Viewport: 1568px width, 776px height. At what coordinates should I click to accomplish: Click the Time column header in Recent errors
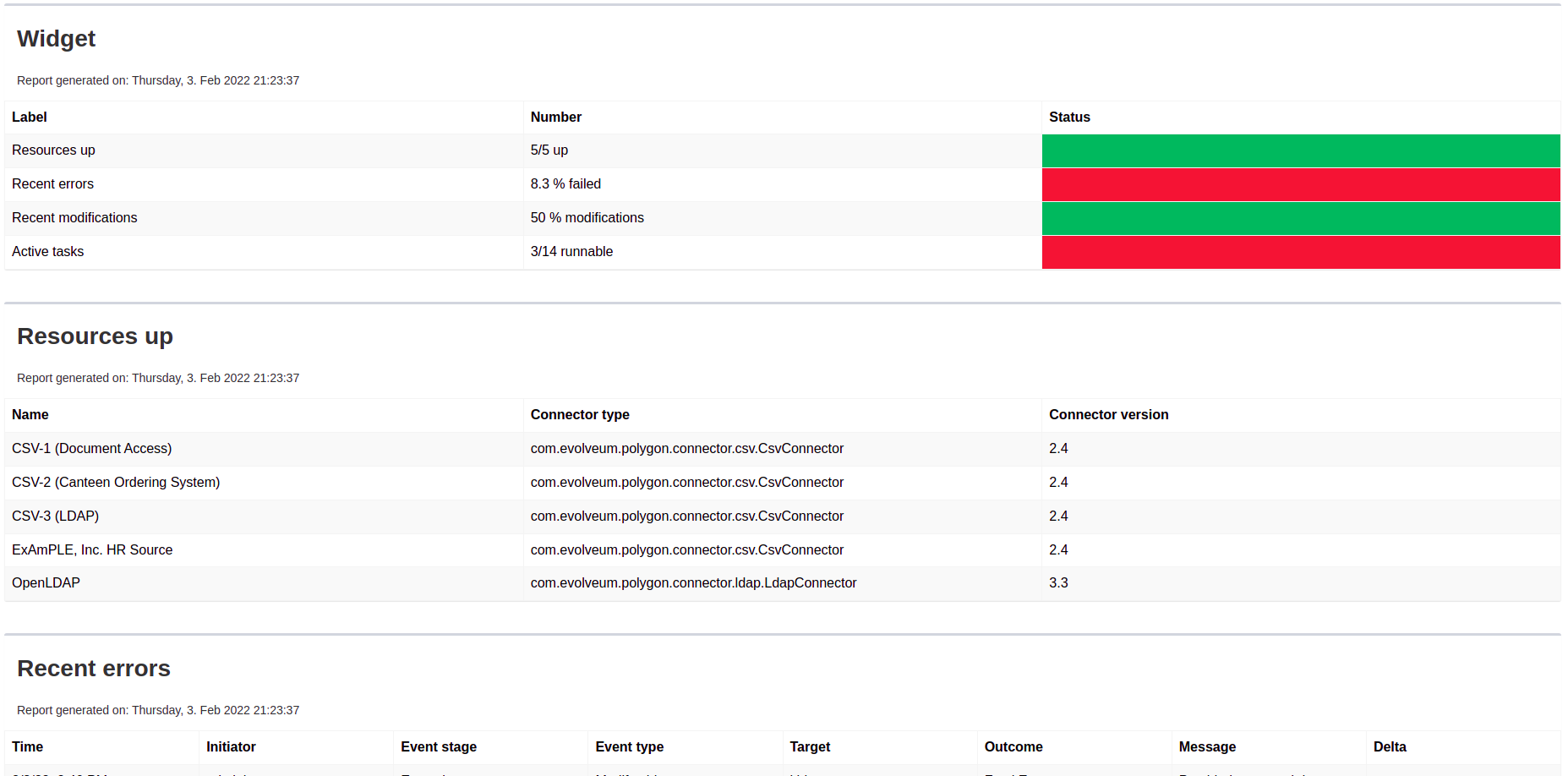click(27, 746)
